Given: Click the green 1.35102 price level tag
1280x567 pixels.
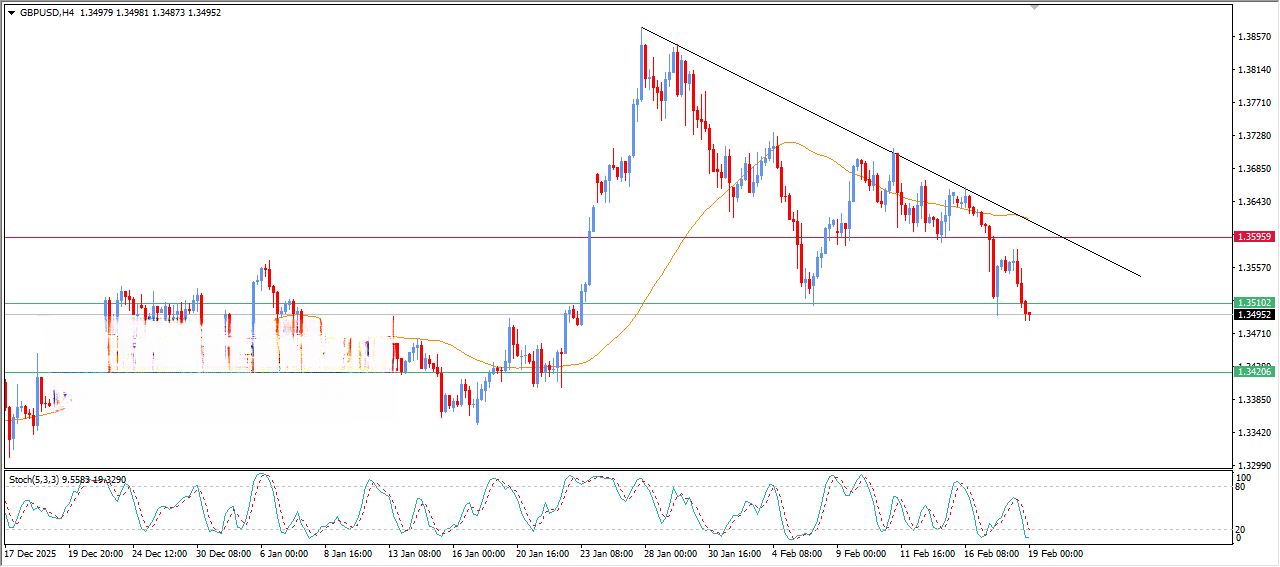Looking at the screenshot, I should coord(1253,302).
